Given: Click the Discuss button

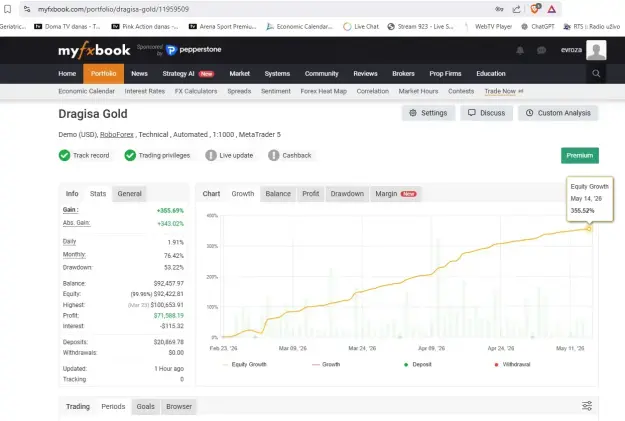Looking at the screenshot, I should 486,113.
